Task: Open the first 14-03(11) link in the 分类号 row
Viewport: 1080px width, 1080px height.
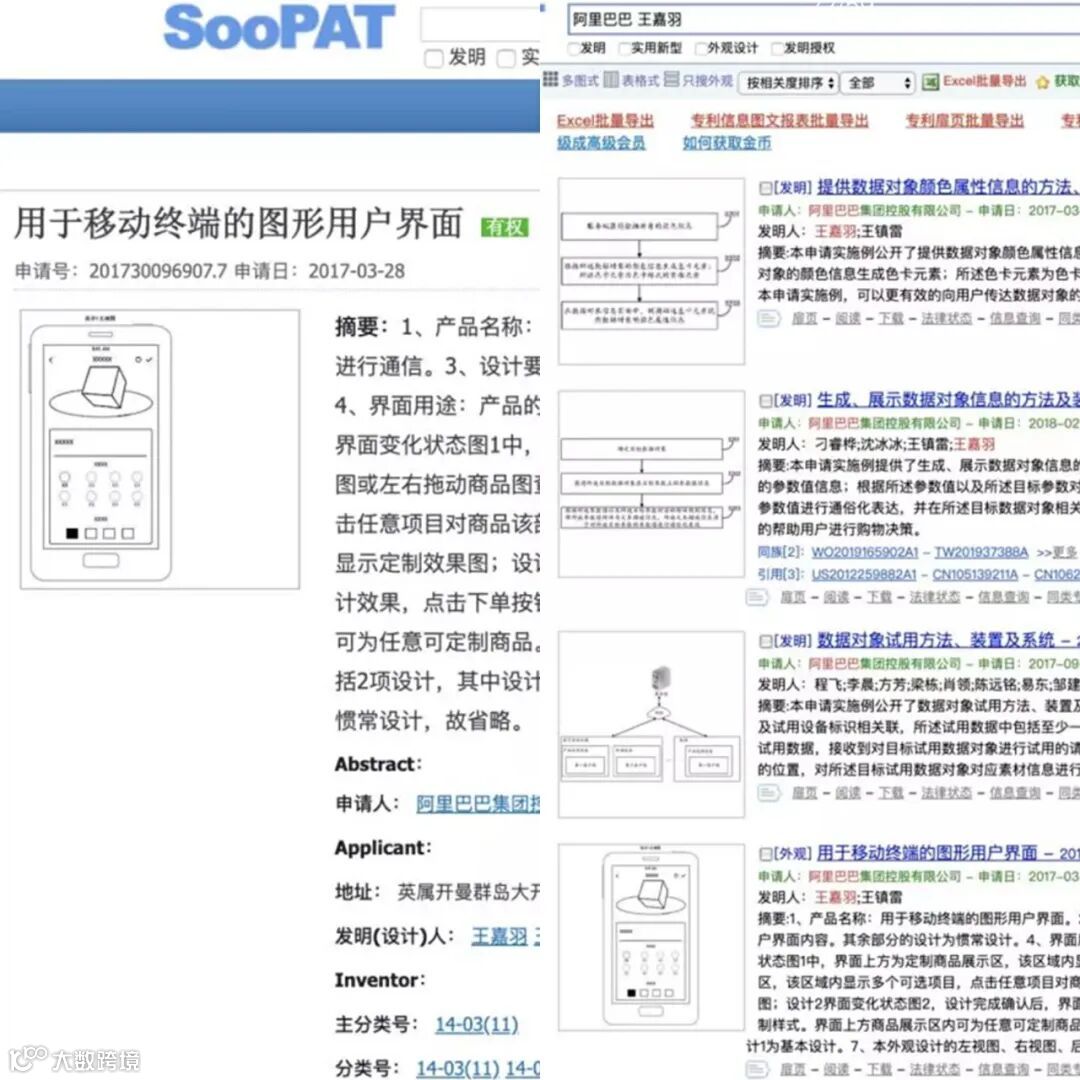Action: pos(458,1069)
